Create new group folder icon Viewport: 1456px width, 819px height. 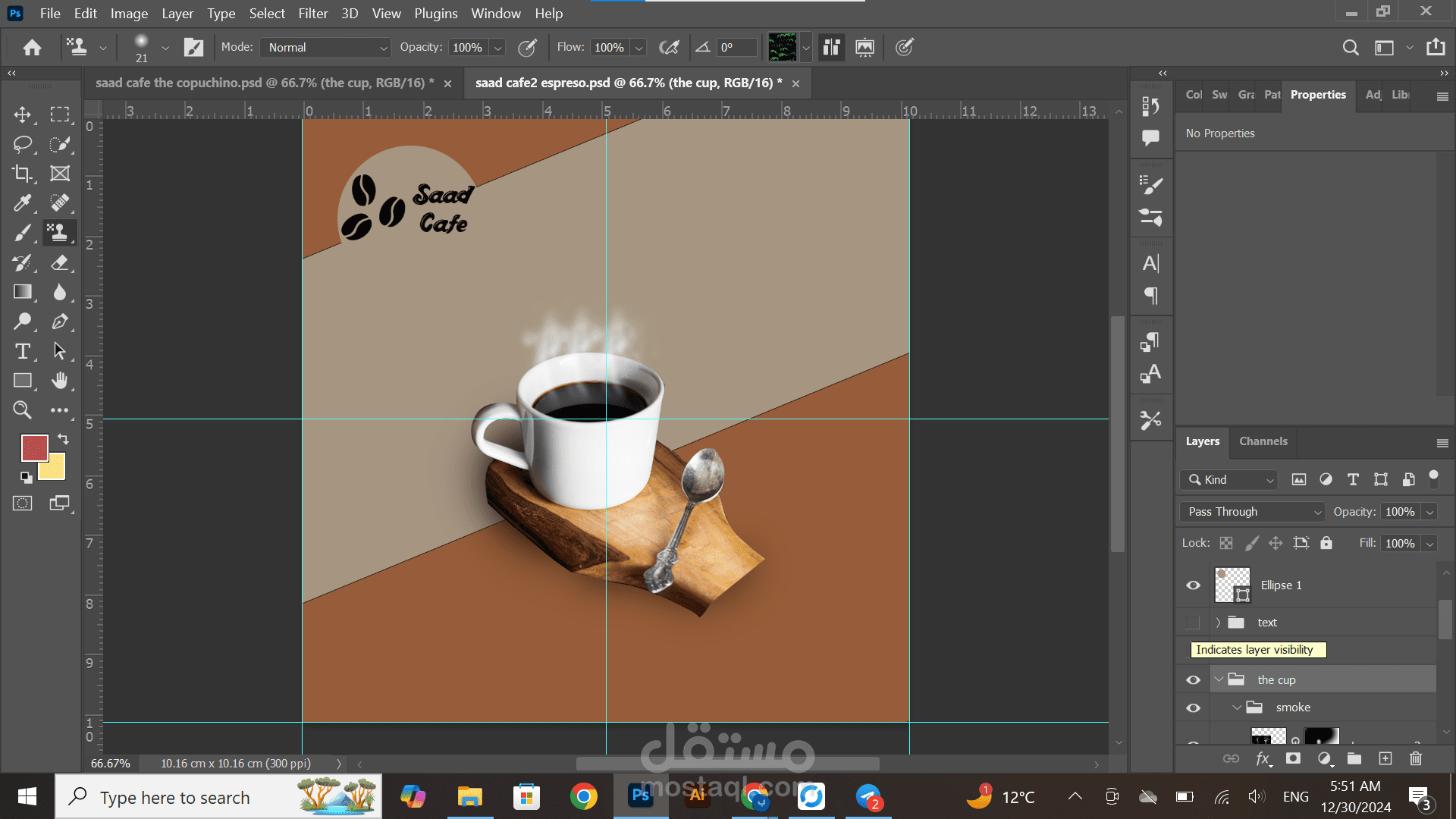coord(1354,758)
